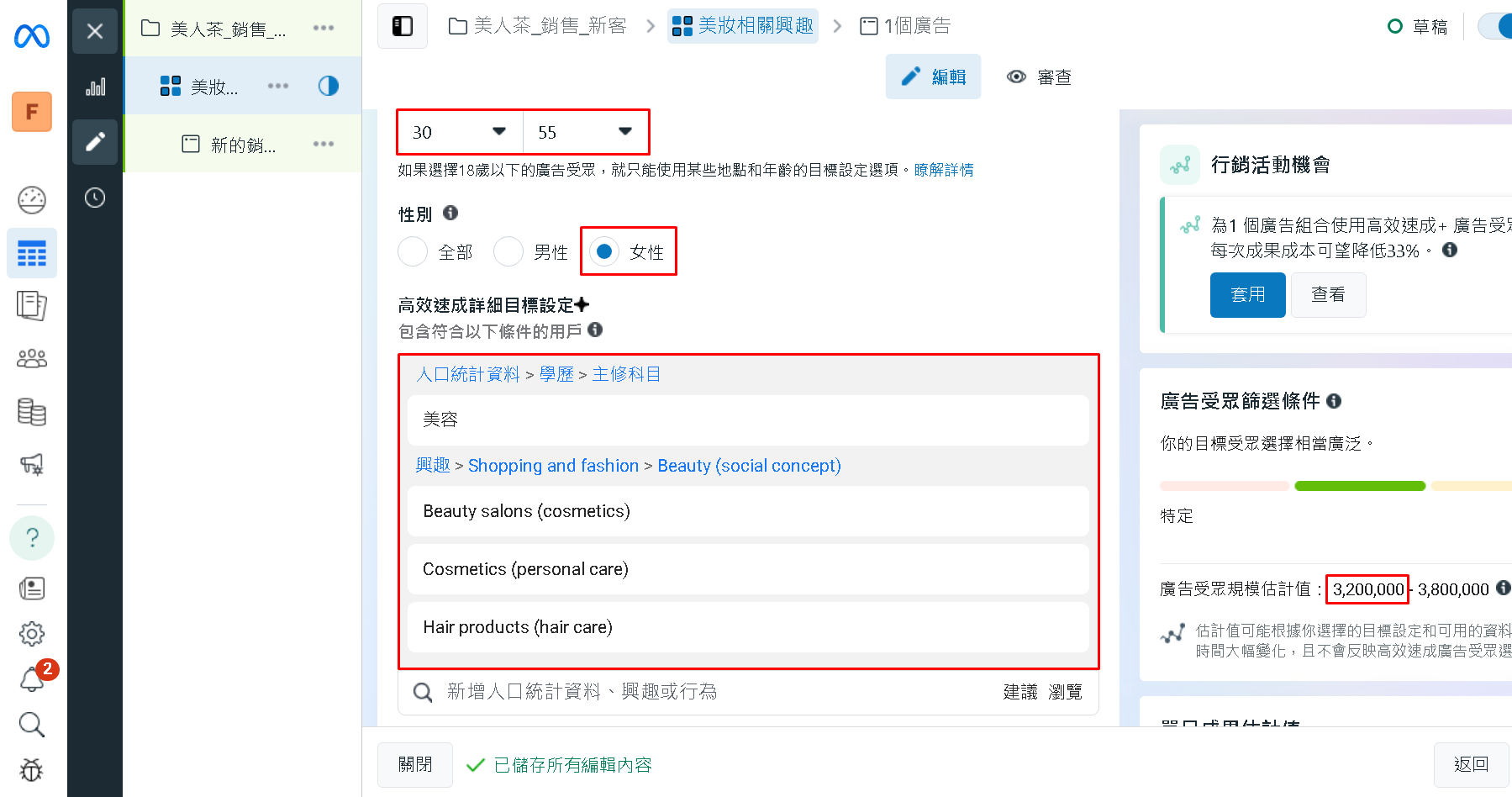This screenshot has width=1512, height=797.
Task: Open the help question mark icon
Action: [32, 537]
